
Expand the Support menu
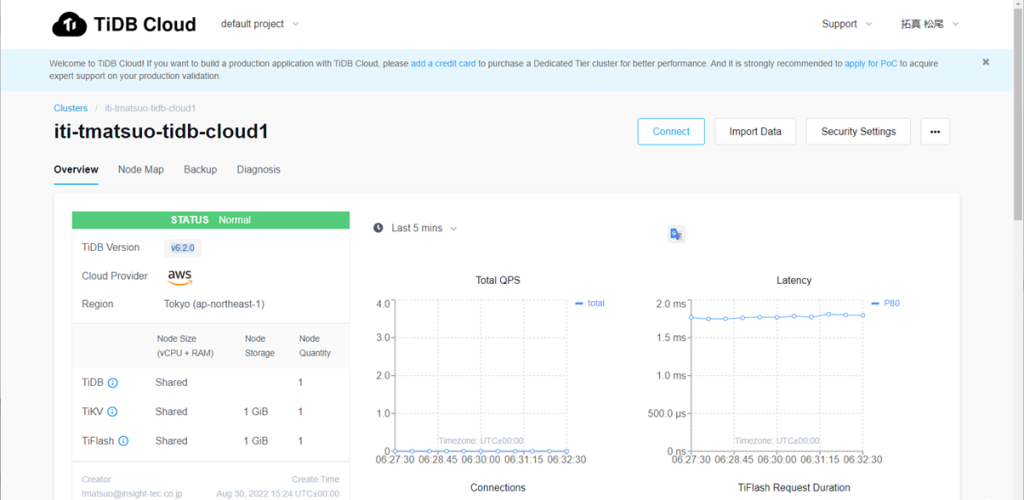(846, 24)
